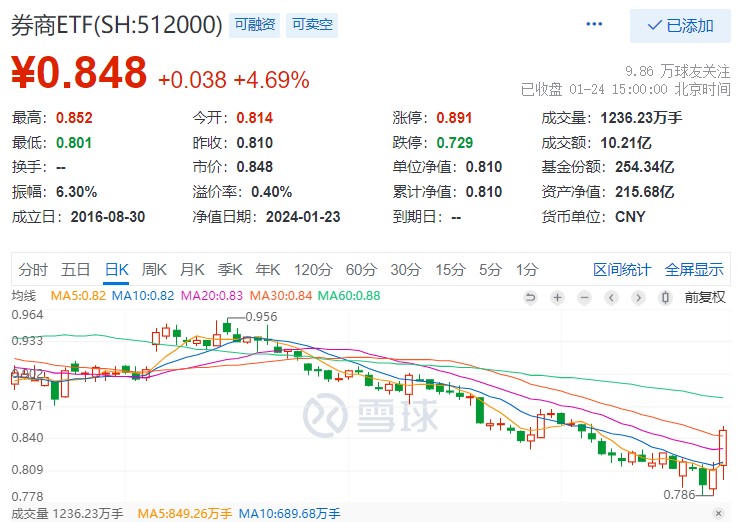
Task: Click the 成交额 value 10.21亿
Action: click(x=626, y=142)
